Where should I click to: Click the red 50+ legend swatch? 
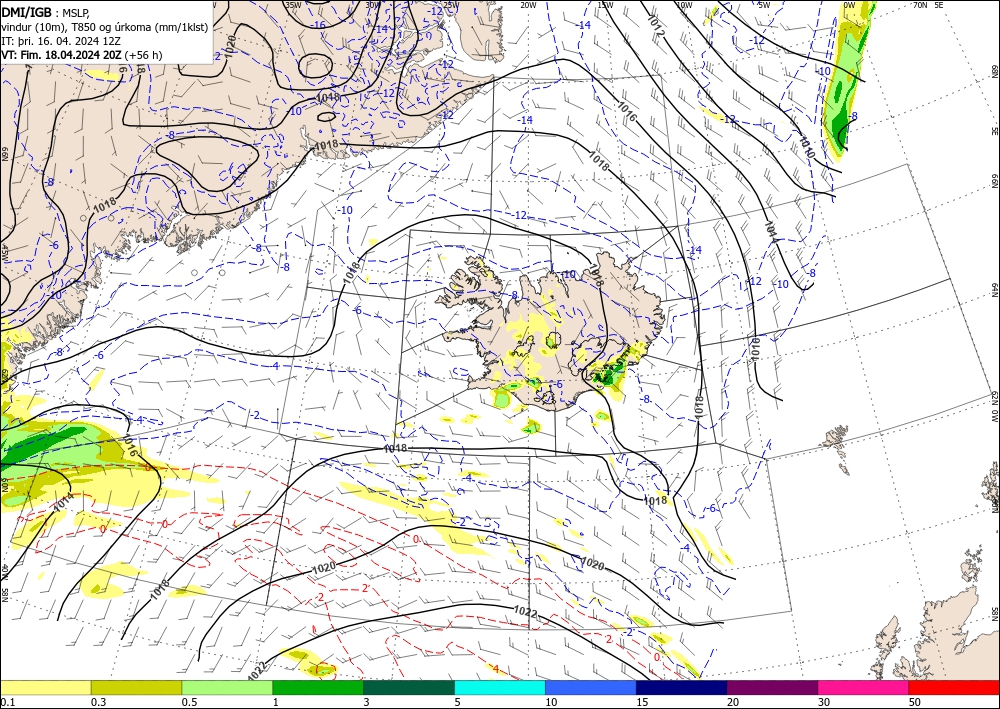point(954,687)
